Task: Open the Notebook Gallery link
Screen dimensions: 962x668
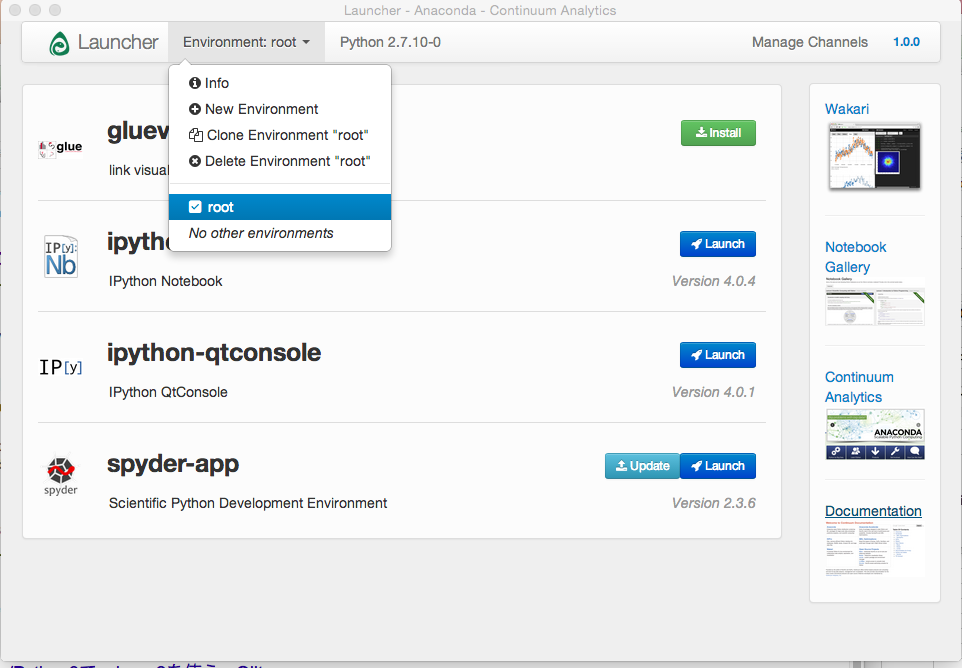Action: coord(855,257)
